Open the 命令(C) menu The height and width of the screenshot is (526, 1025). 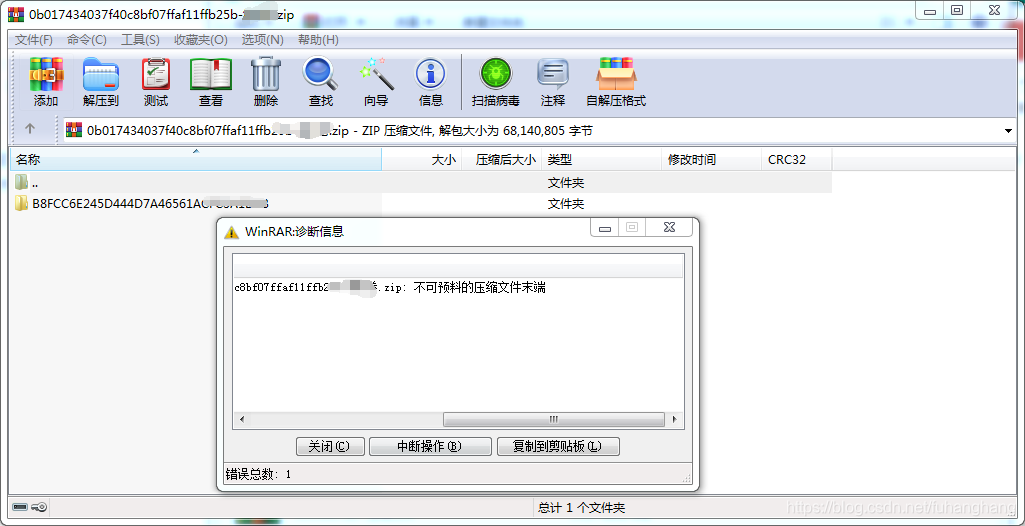point(86,40)
